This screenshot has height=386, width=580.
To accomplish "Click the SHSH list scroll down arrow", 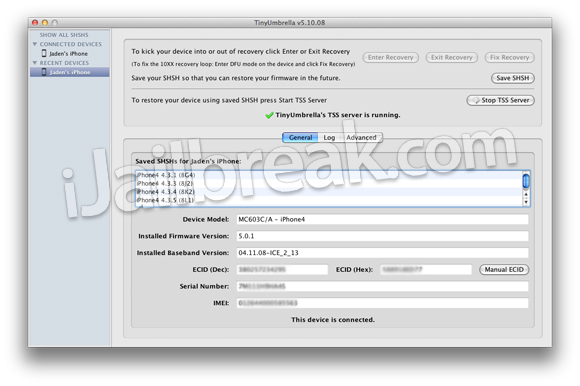I will pyautogui.click(x=526, y=202).
